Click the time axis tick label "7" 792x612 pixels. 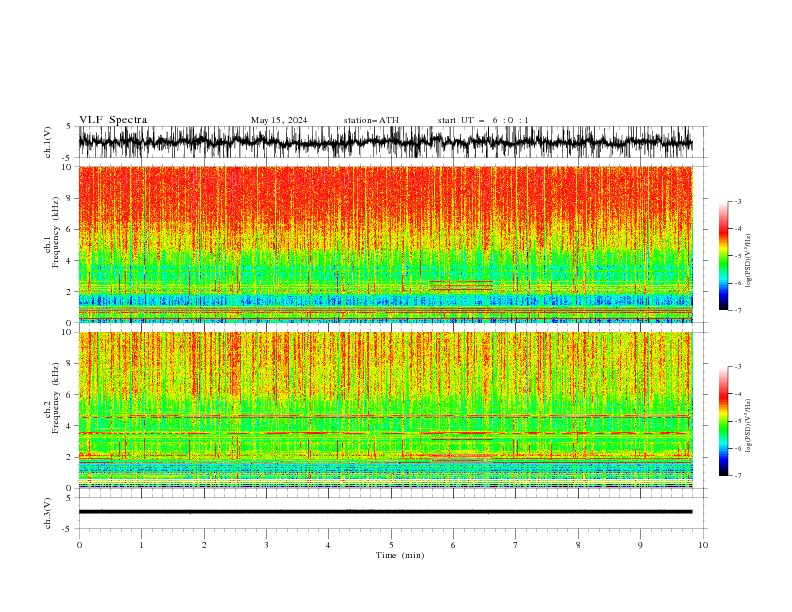(516, 545)
